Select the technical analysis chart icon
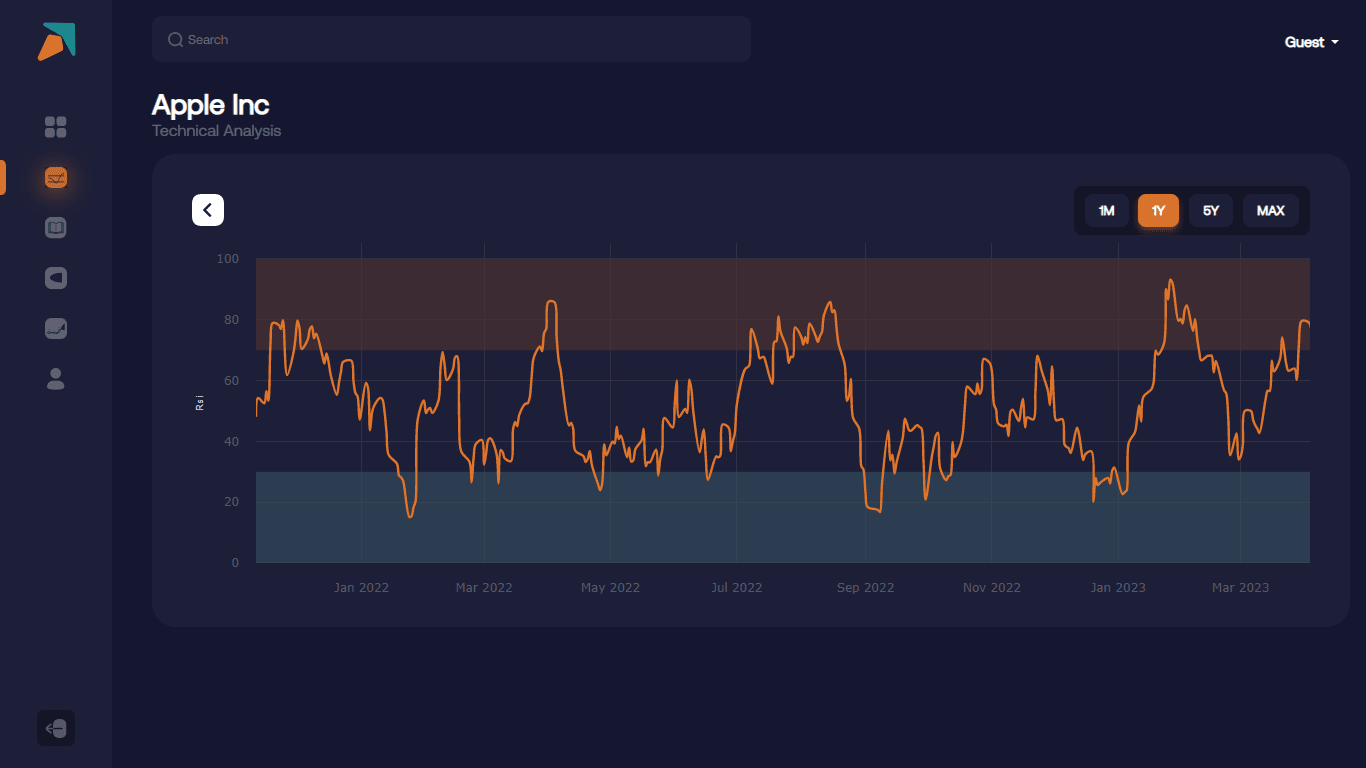The image size is (1366, 768). [56, 178]
